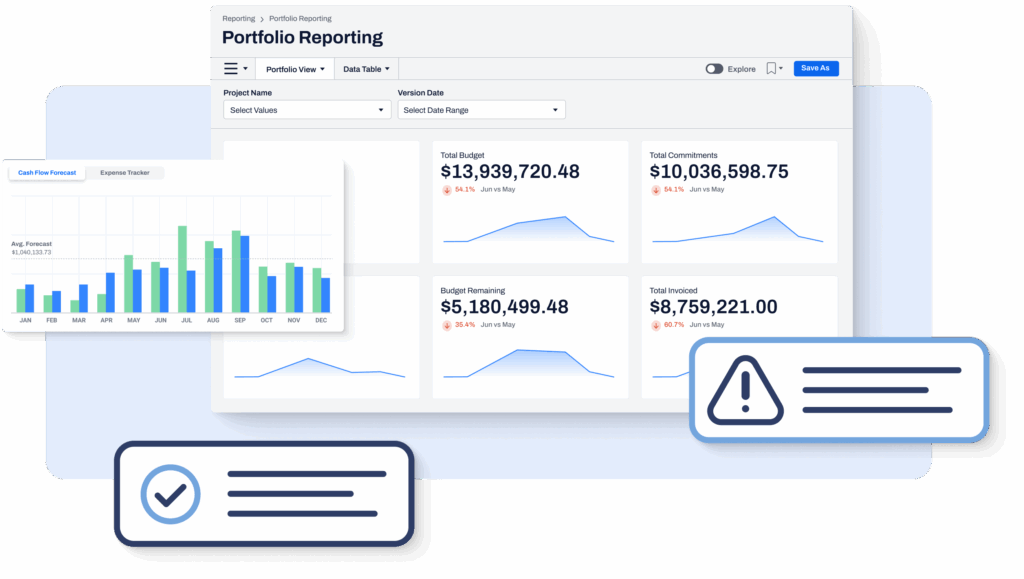Click the warning triangle icon

coord(745,390)
